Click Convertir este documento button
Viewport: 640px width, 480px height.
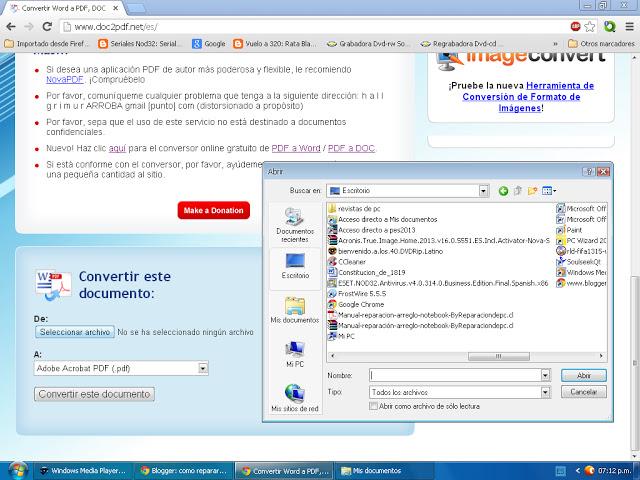tap(94, 394)
